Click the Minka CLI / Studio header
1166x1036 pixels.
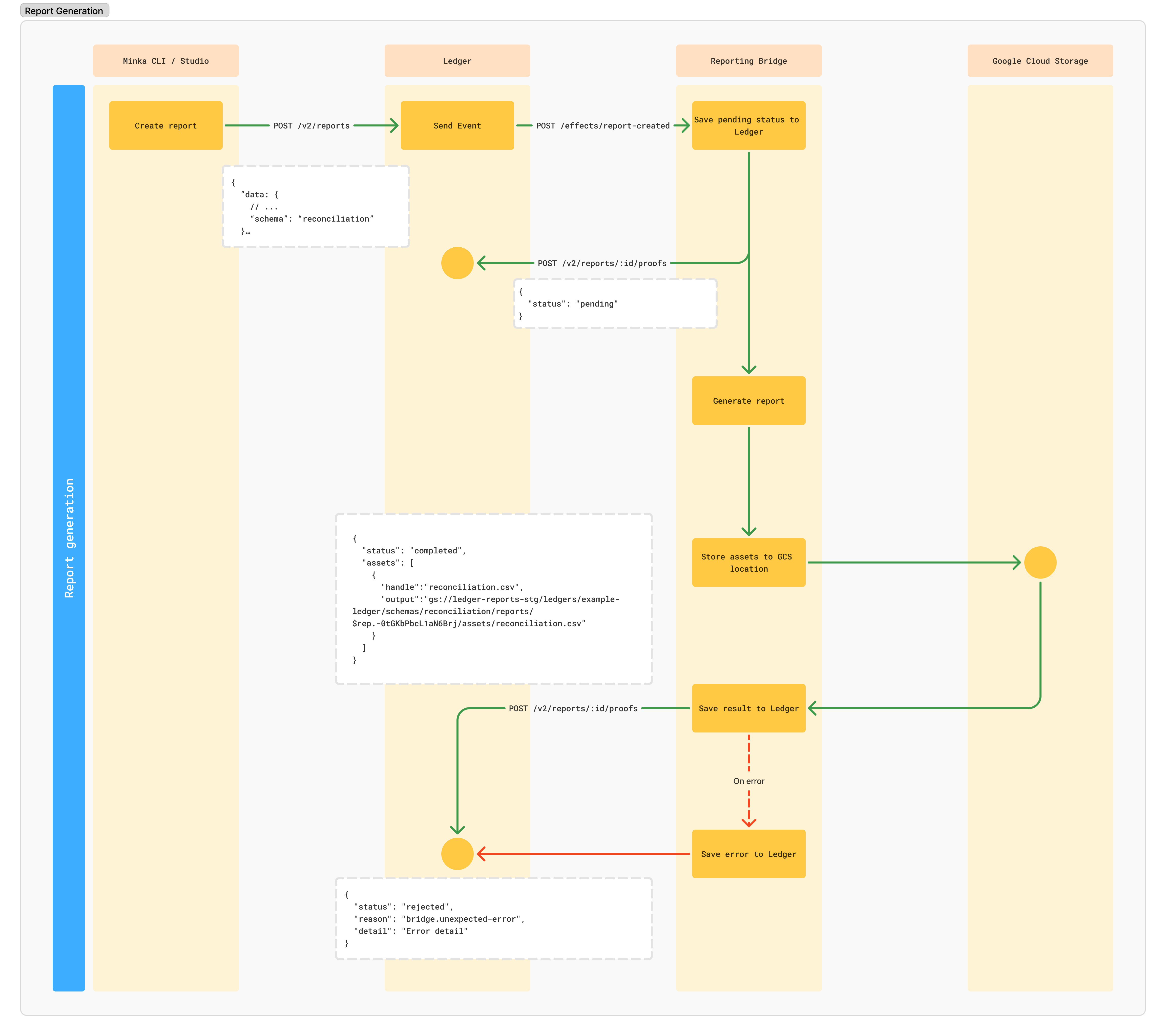[x=165, y=61]
